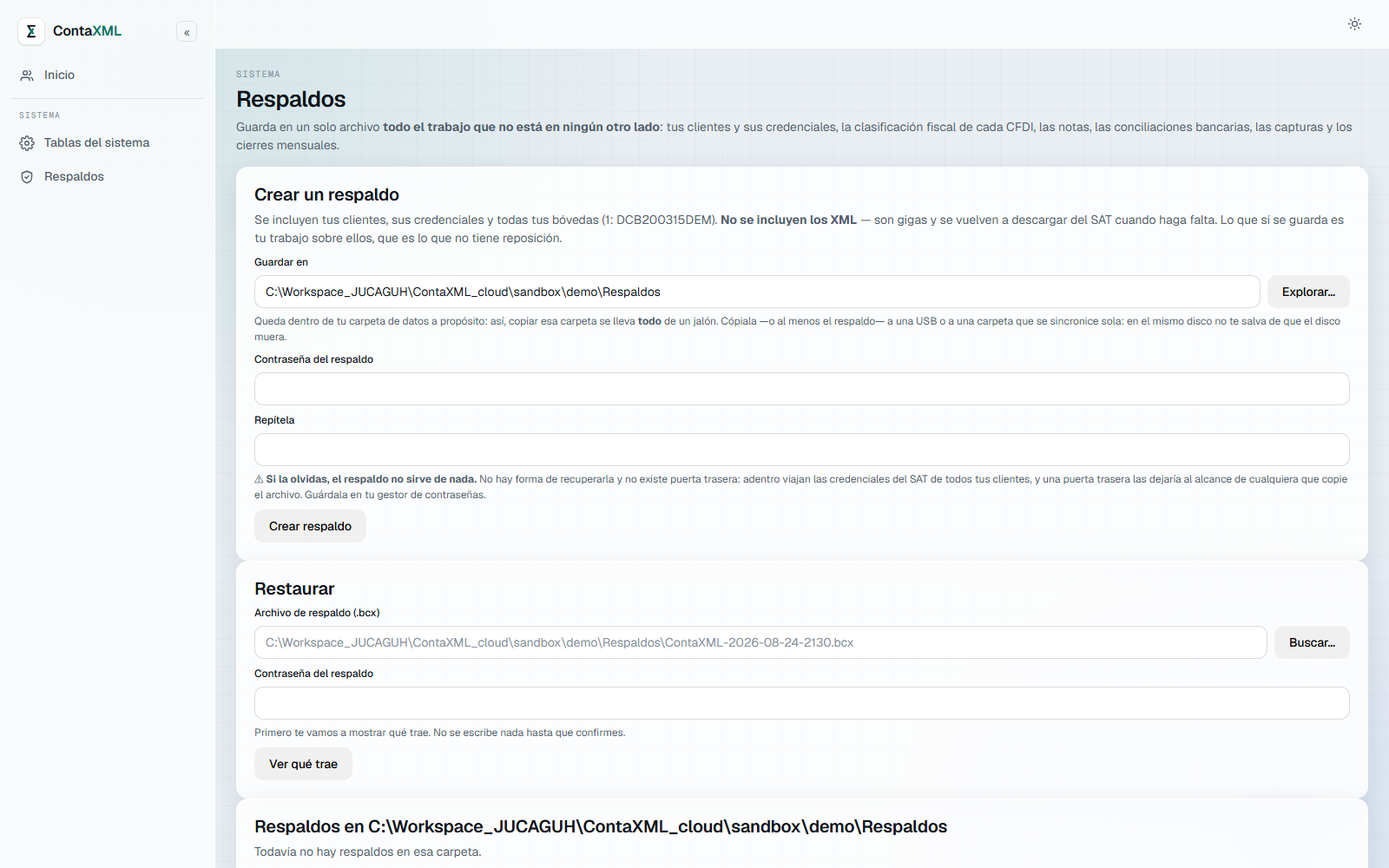Click the 'No se incluyen los XML' bold text
Image resolution: width=1389 pixels, height=868 pixels.
(788, 220)
